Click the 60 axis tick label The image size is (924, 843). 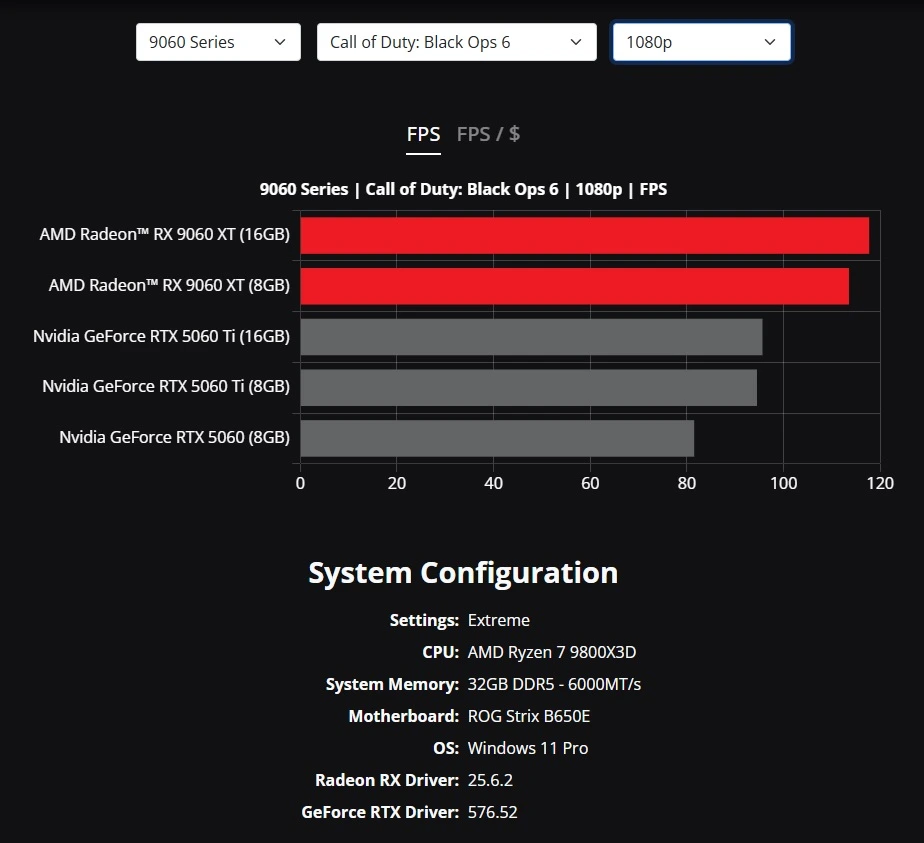590,483
